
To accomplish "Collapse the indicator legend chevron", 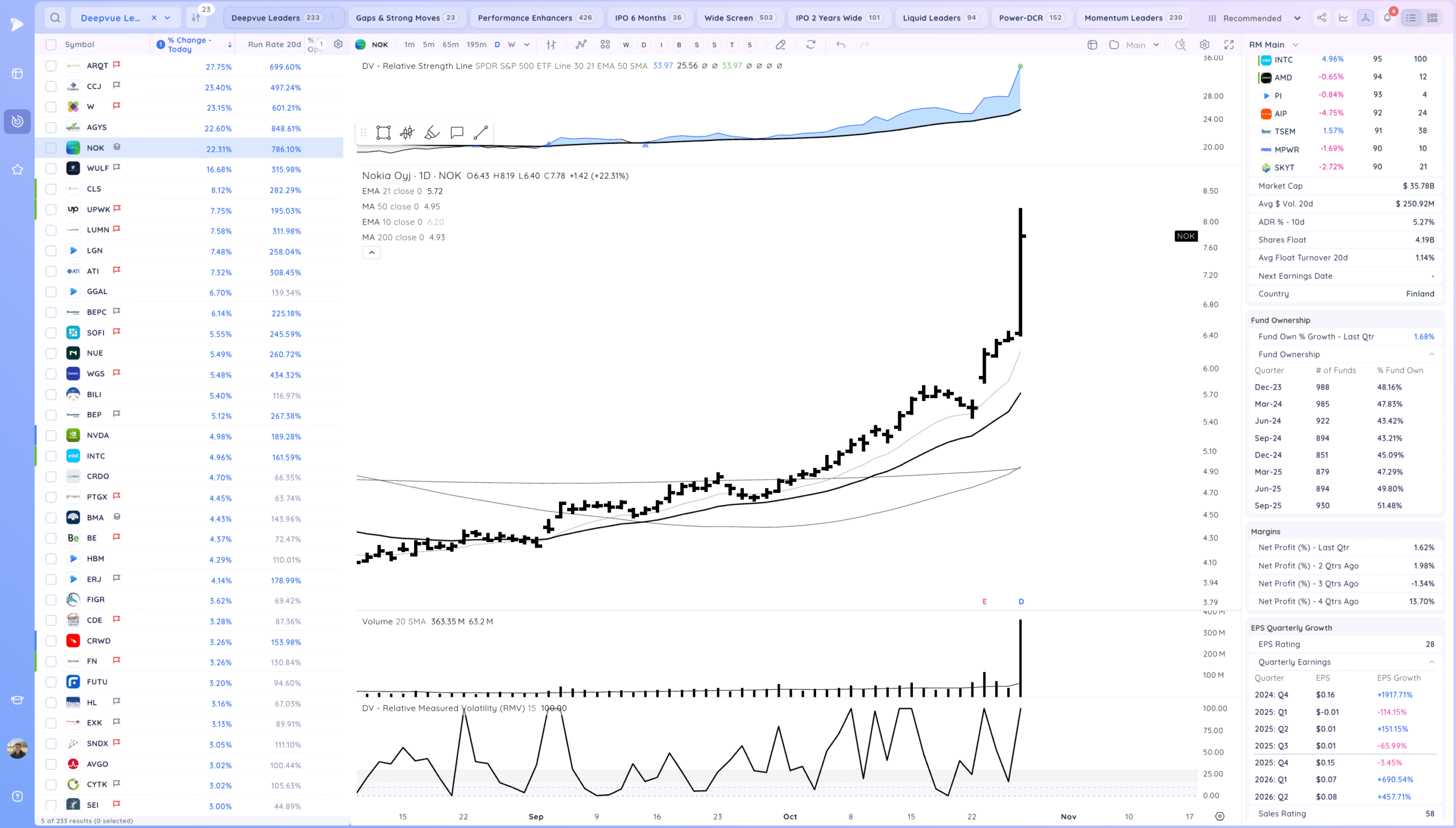I will [371, 252].
